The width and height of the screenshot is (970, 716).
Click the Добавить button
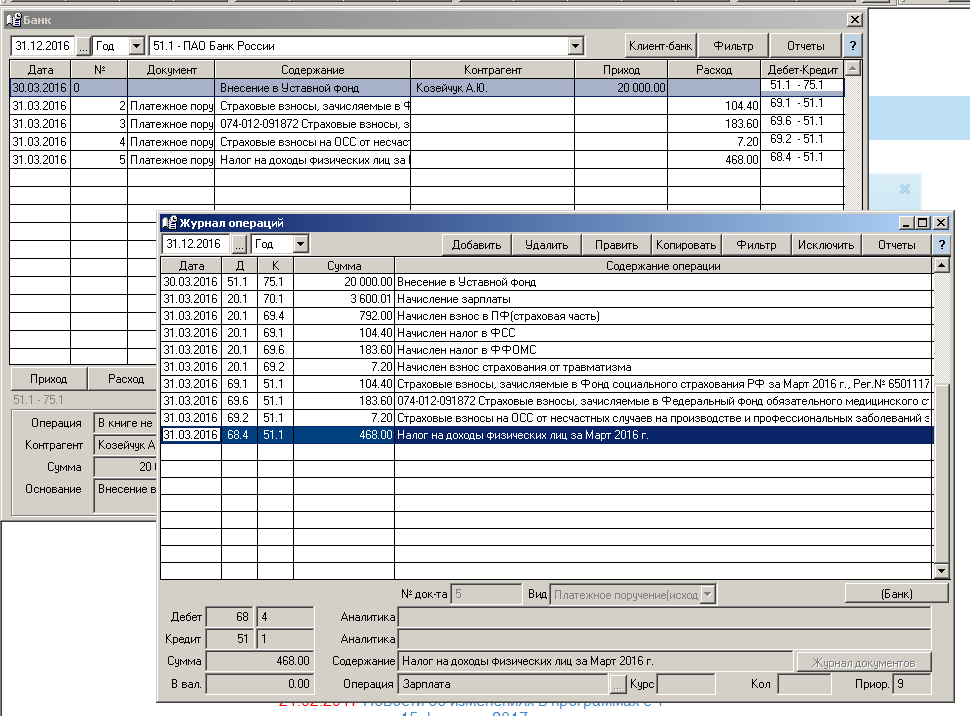(477, 245)
